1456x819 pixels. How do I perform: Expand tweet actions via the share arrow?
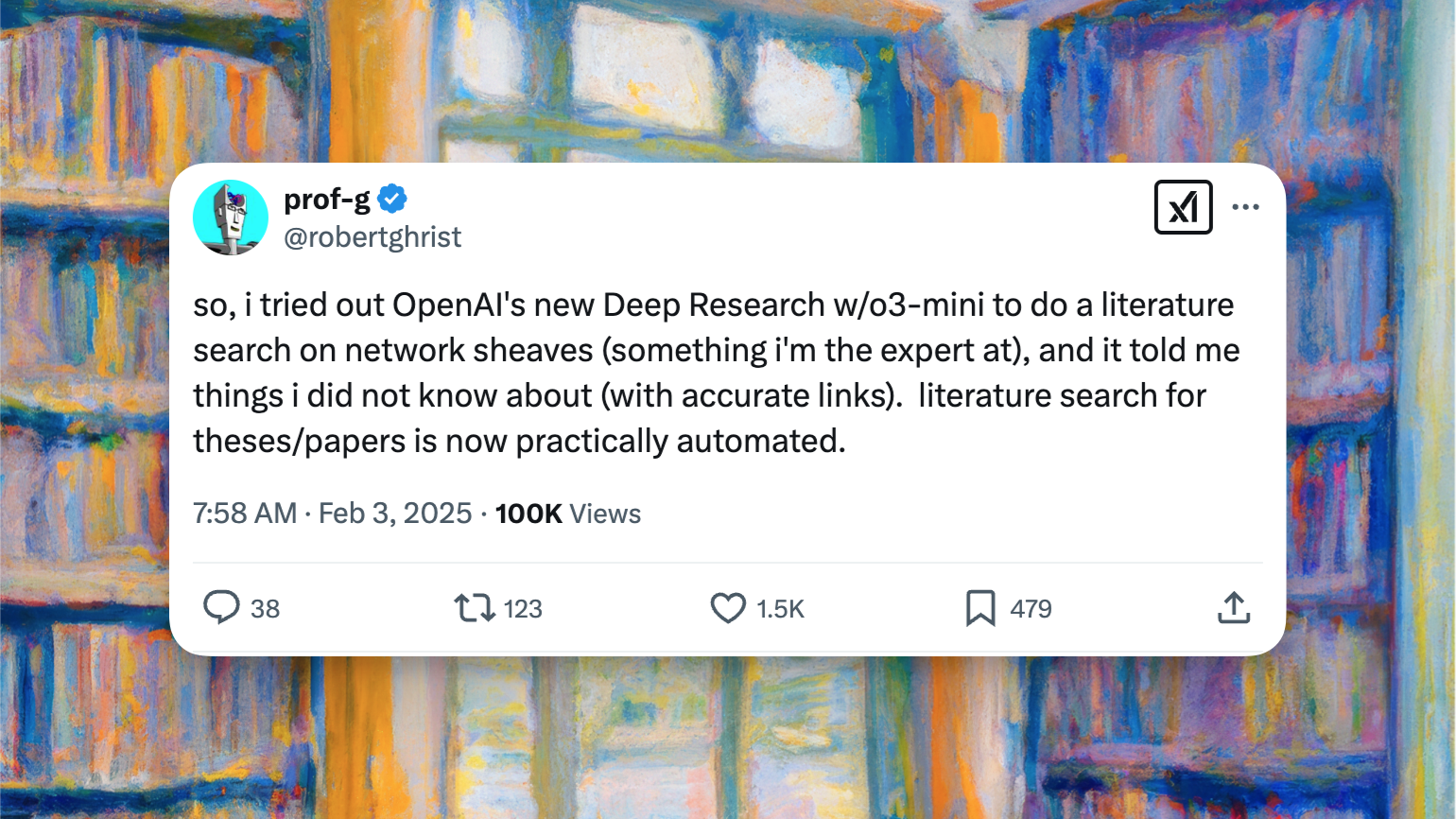tap(1233, 608)
